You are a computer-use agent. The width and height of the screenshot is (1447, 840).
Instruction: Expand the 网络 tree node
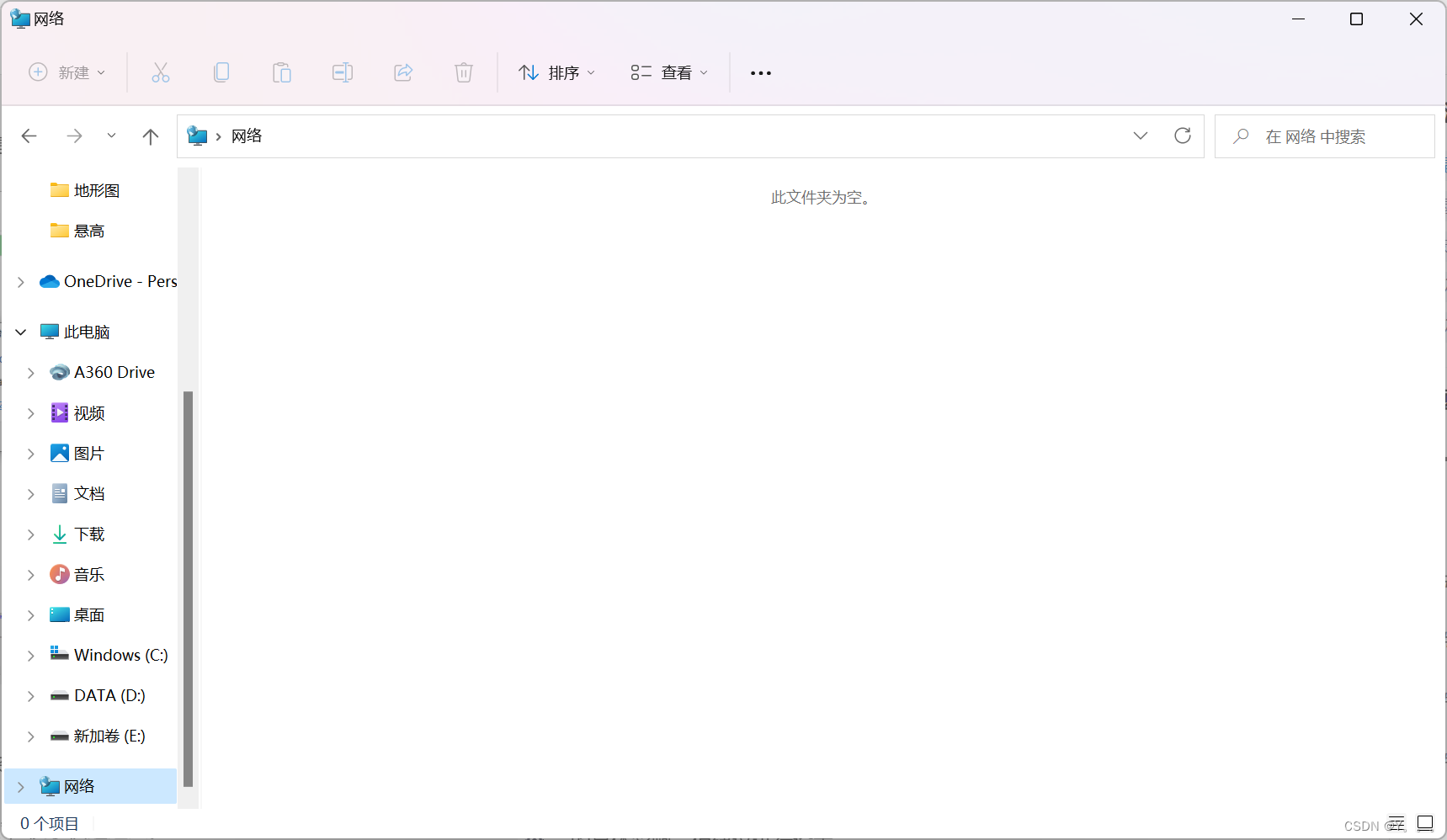[21, 787]
